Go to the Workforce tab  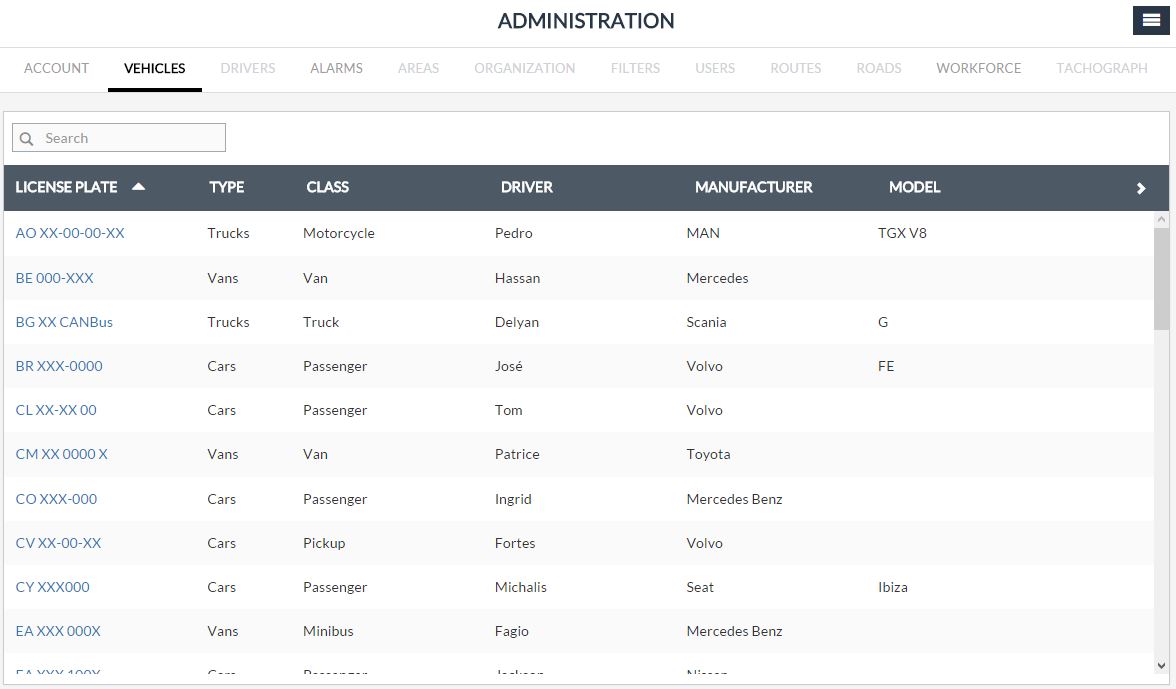[x=978, y=68]
